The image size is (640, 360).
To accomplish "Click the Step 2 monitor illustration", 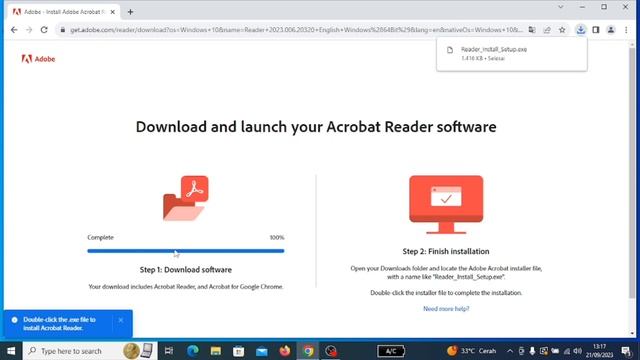I will 446,204.
